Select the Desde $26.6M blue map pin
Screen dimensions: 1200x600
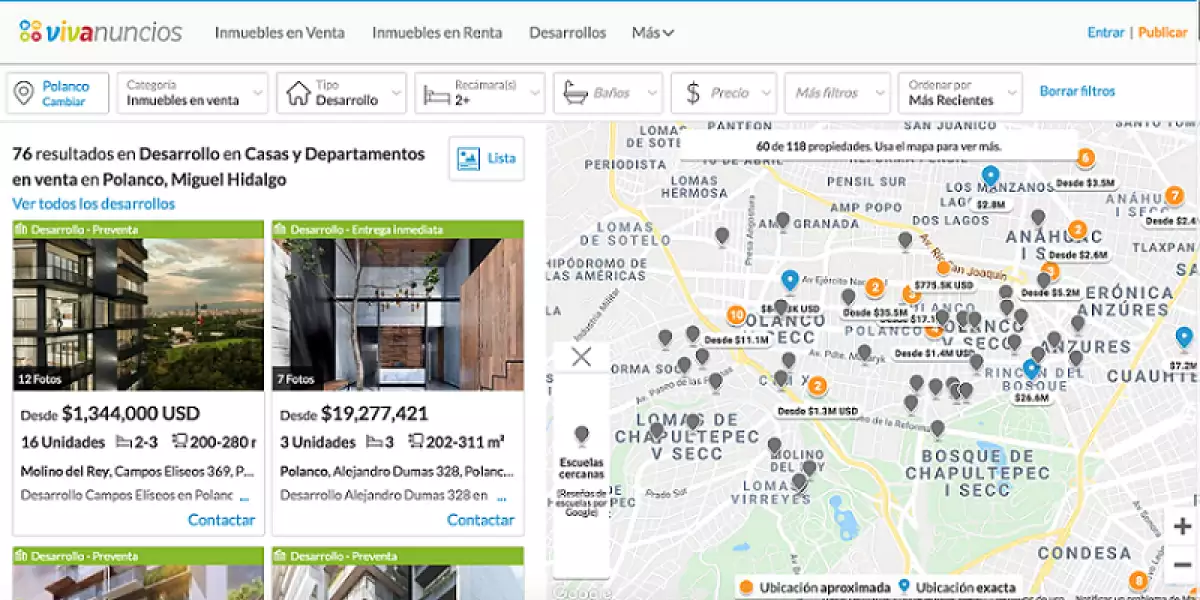pos(1031,370)
